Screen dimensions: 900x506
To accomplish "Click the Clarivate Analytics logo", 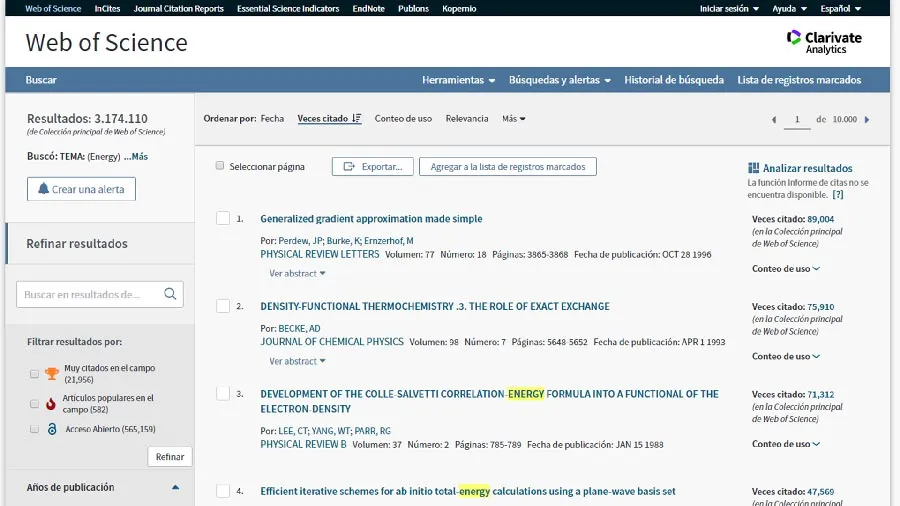I will point(823,42).
